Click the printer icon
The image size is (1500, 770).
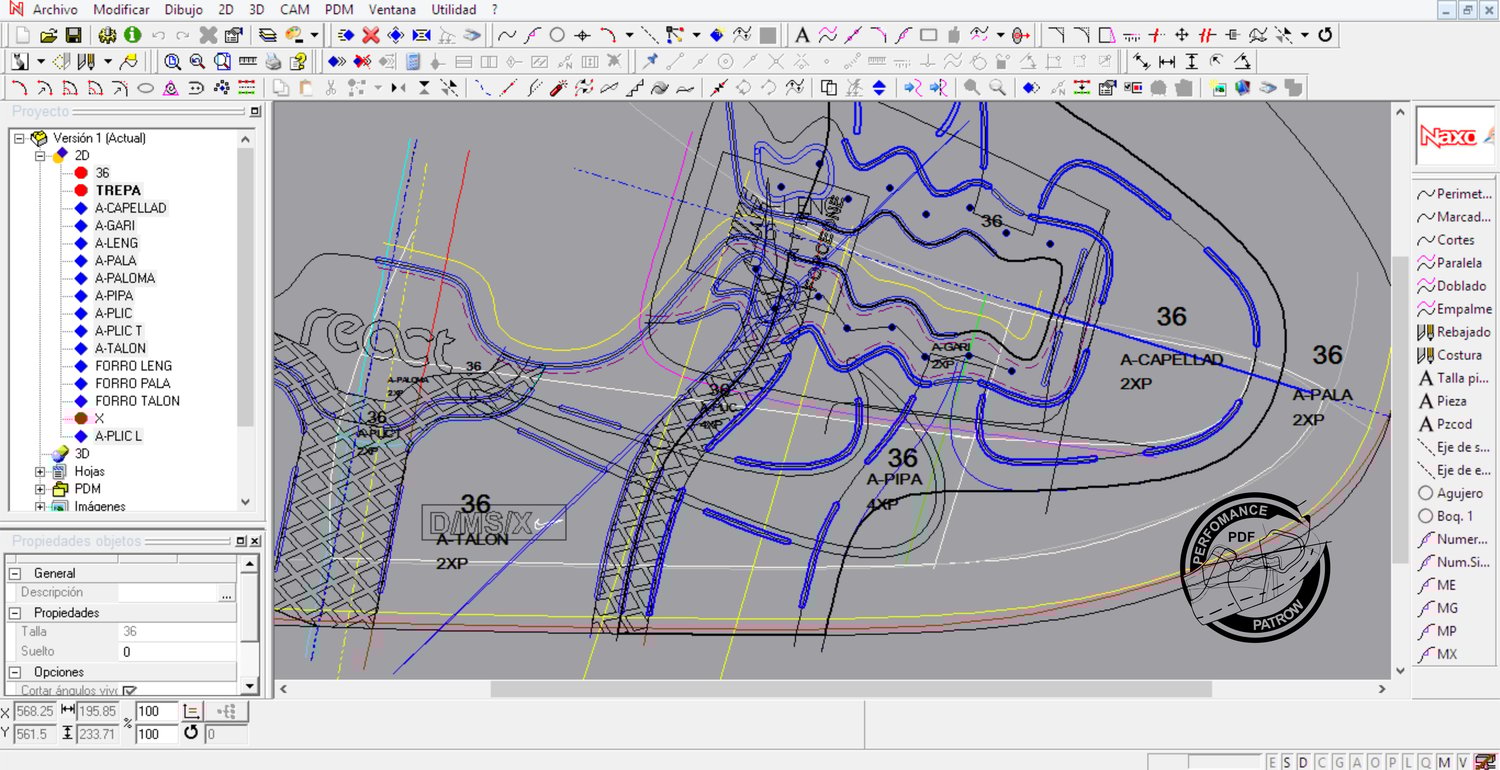pos(273,62)
